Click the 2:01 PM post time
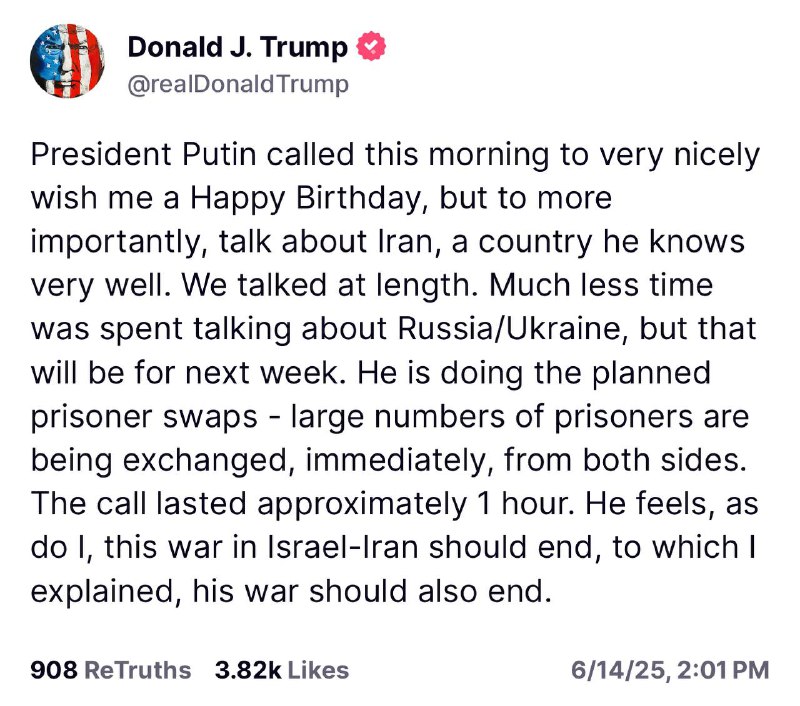Viewport: 800px width, 706px height. point(723,670)
